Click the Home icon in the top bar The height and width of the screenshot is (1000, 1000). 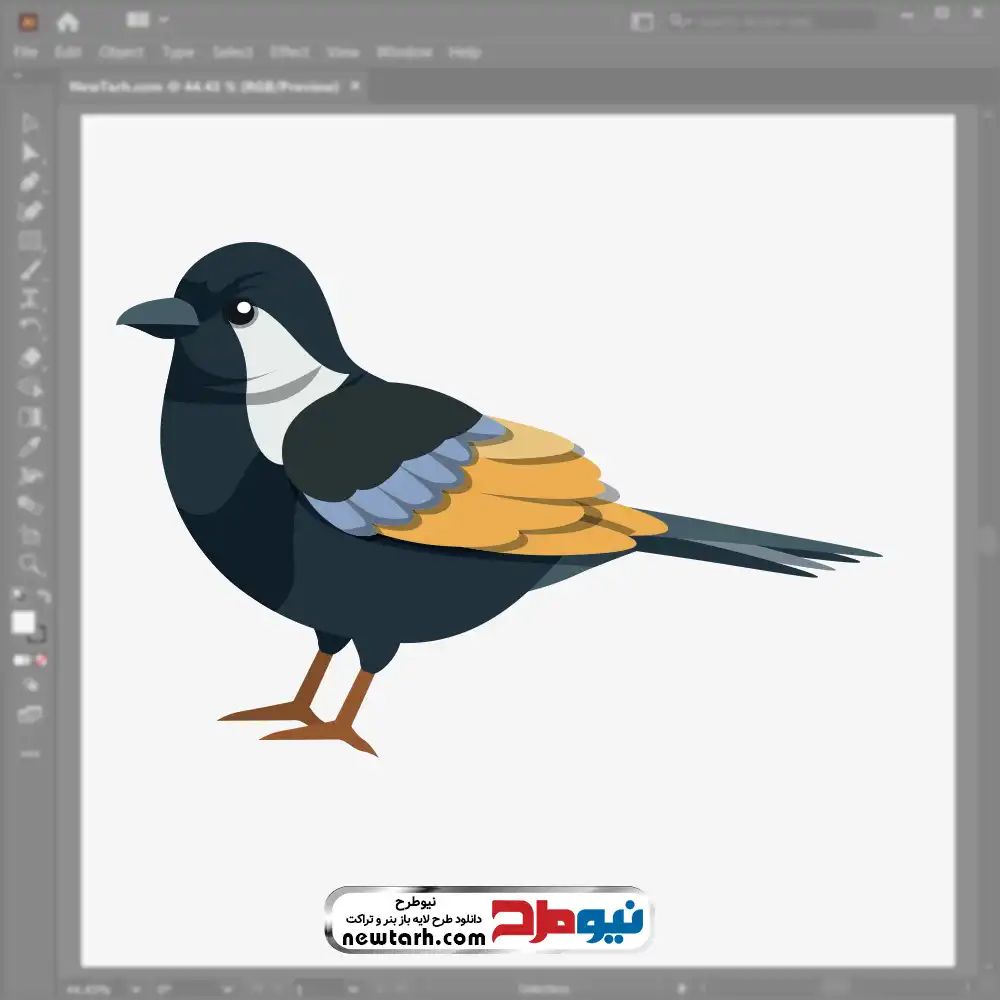[x=68, y=21]
